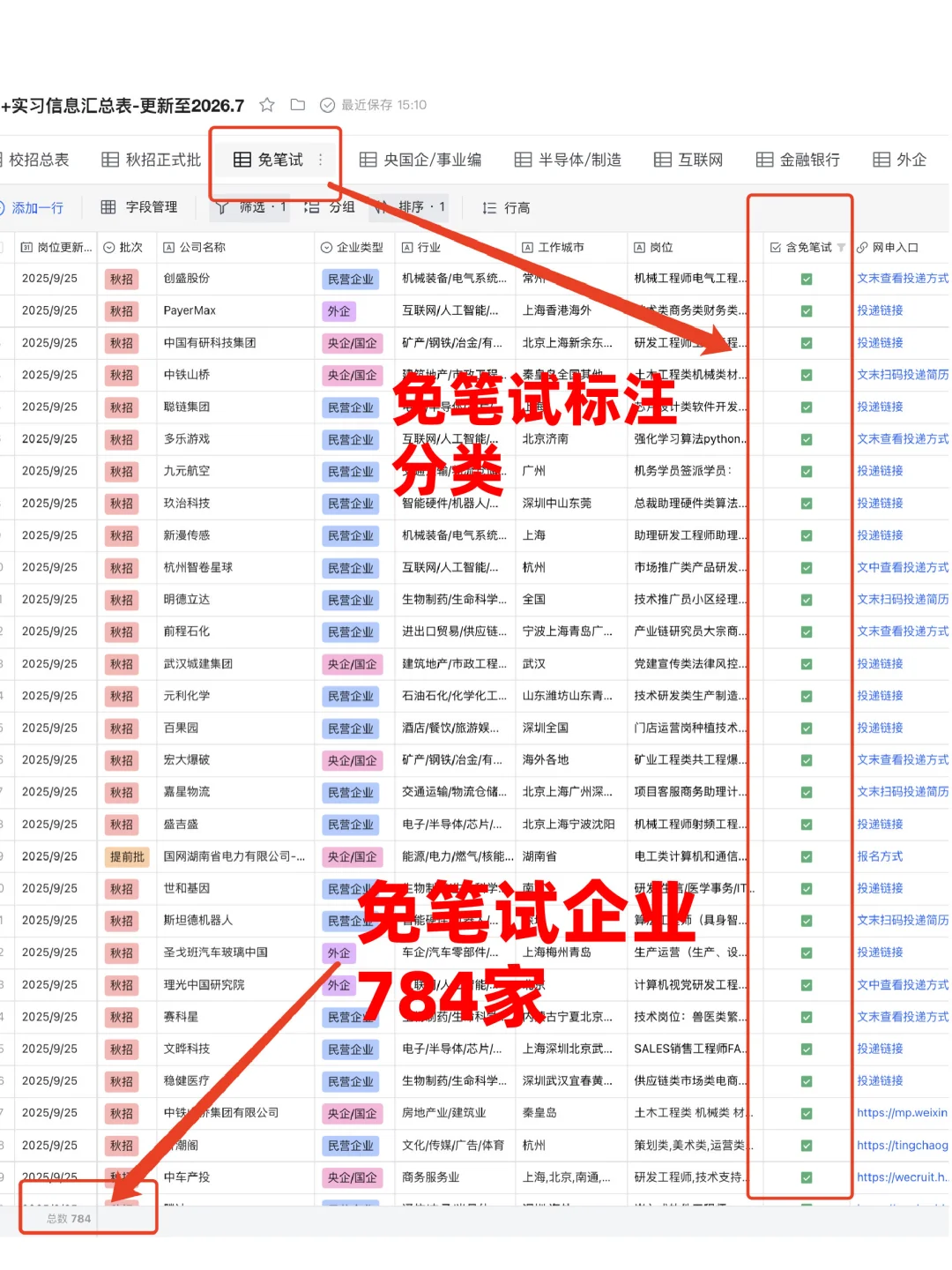Toggle 含免笔试 checkbox for 百果园

coord(807,728)
